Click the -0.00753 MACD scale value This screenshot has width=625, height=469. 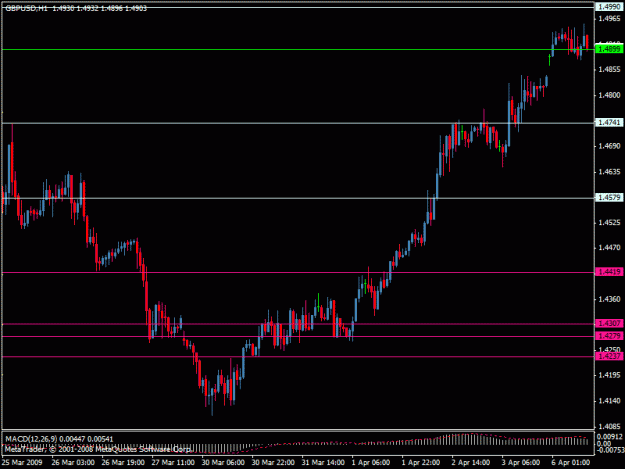click(x=609, y=450)
